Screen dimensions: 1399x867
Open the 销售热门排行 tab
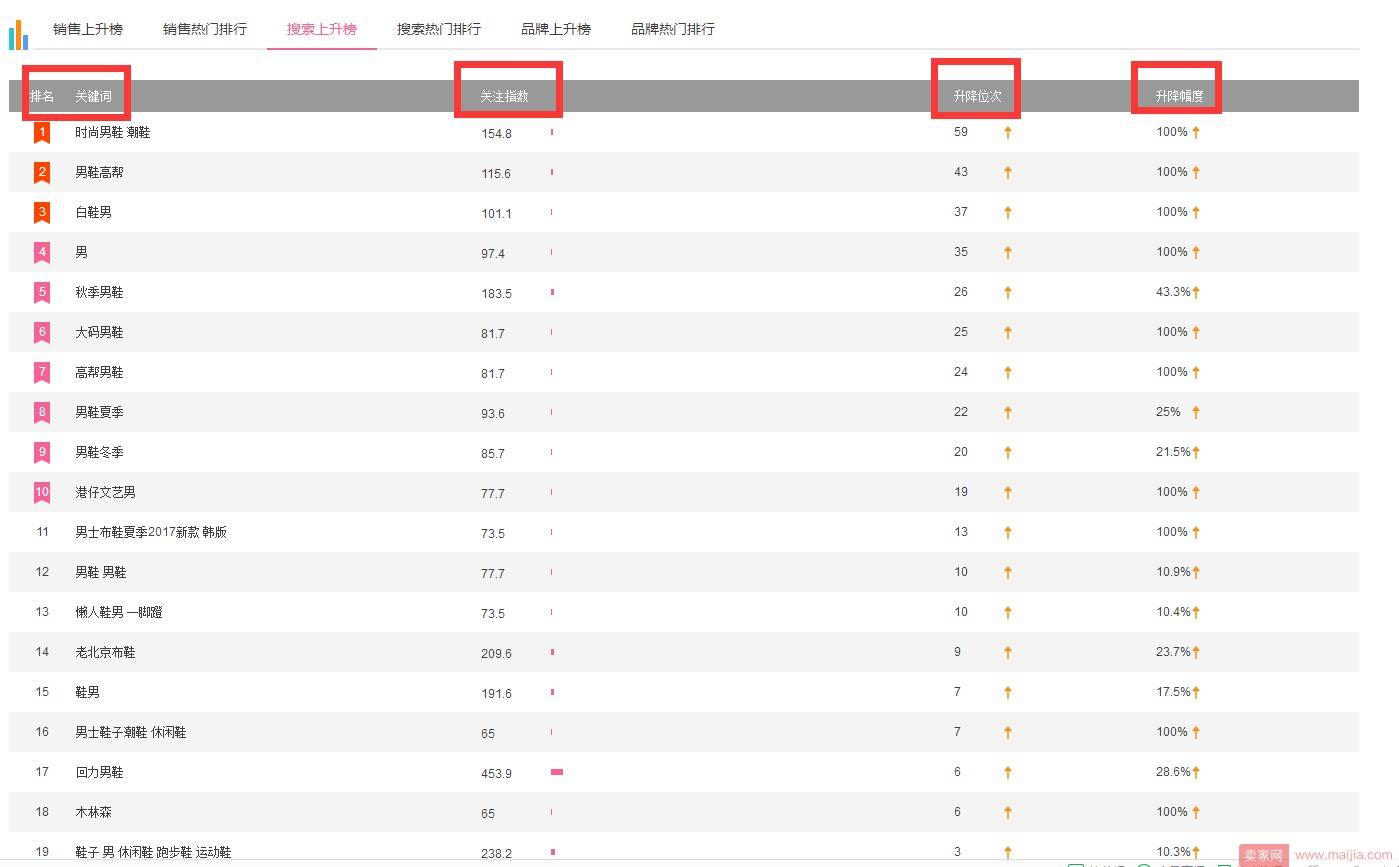click(205, 29)
